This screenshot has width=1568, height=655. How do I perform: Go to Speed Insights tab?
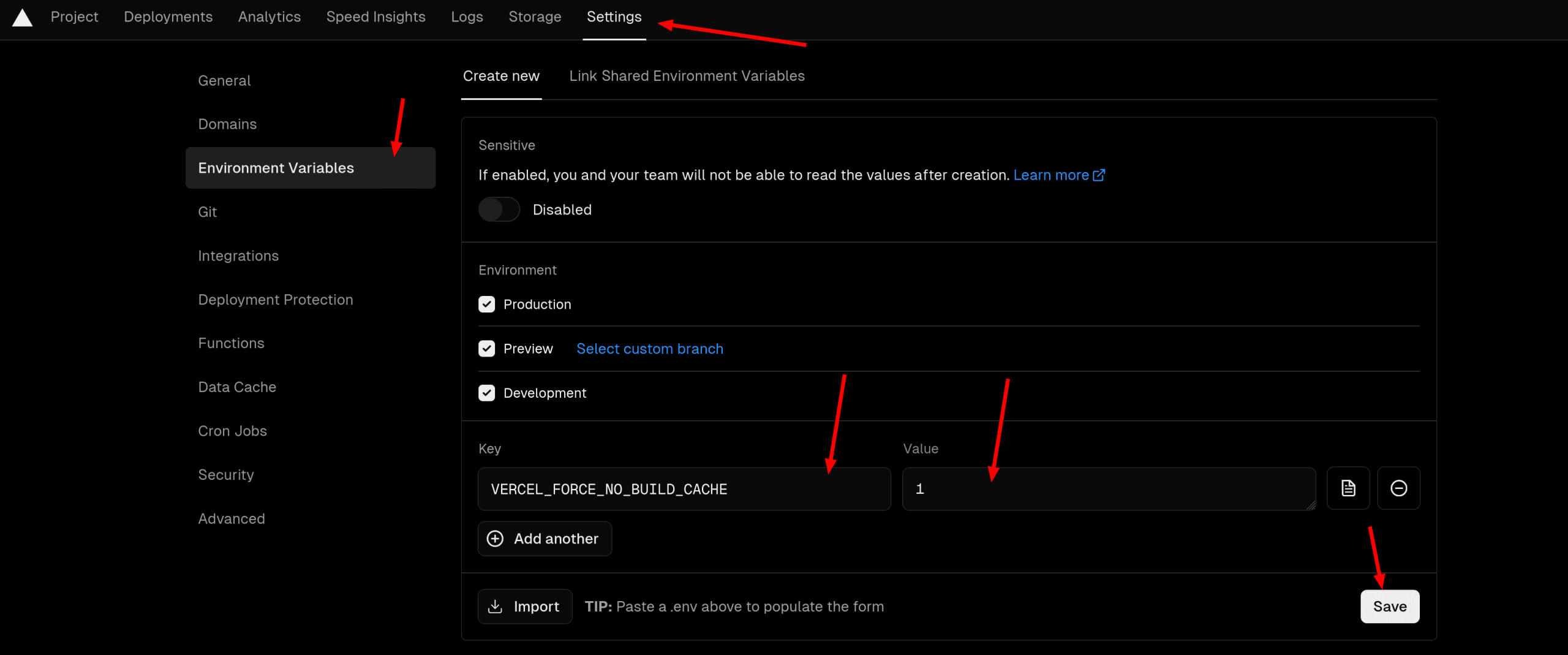point(375,17)
